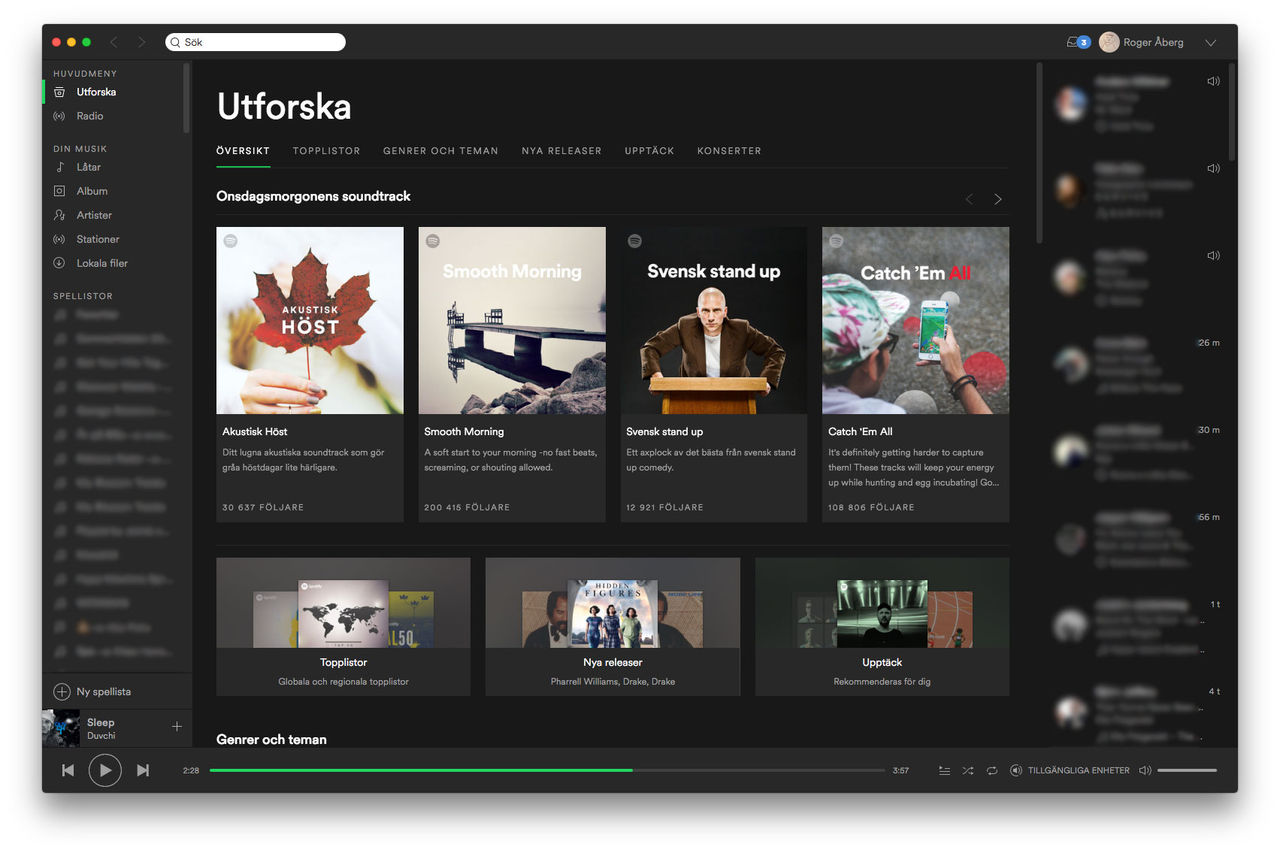Adjust the volume slider
Image resolution: width=1280 pixels, height=853 pixels.
point(1187,771)
